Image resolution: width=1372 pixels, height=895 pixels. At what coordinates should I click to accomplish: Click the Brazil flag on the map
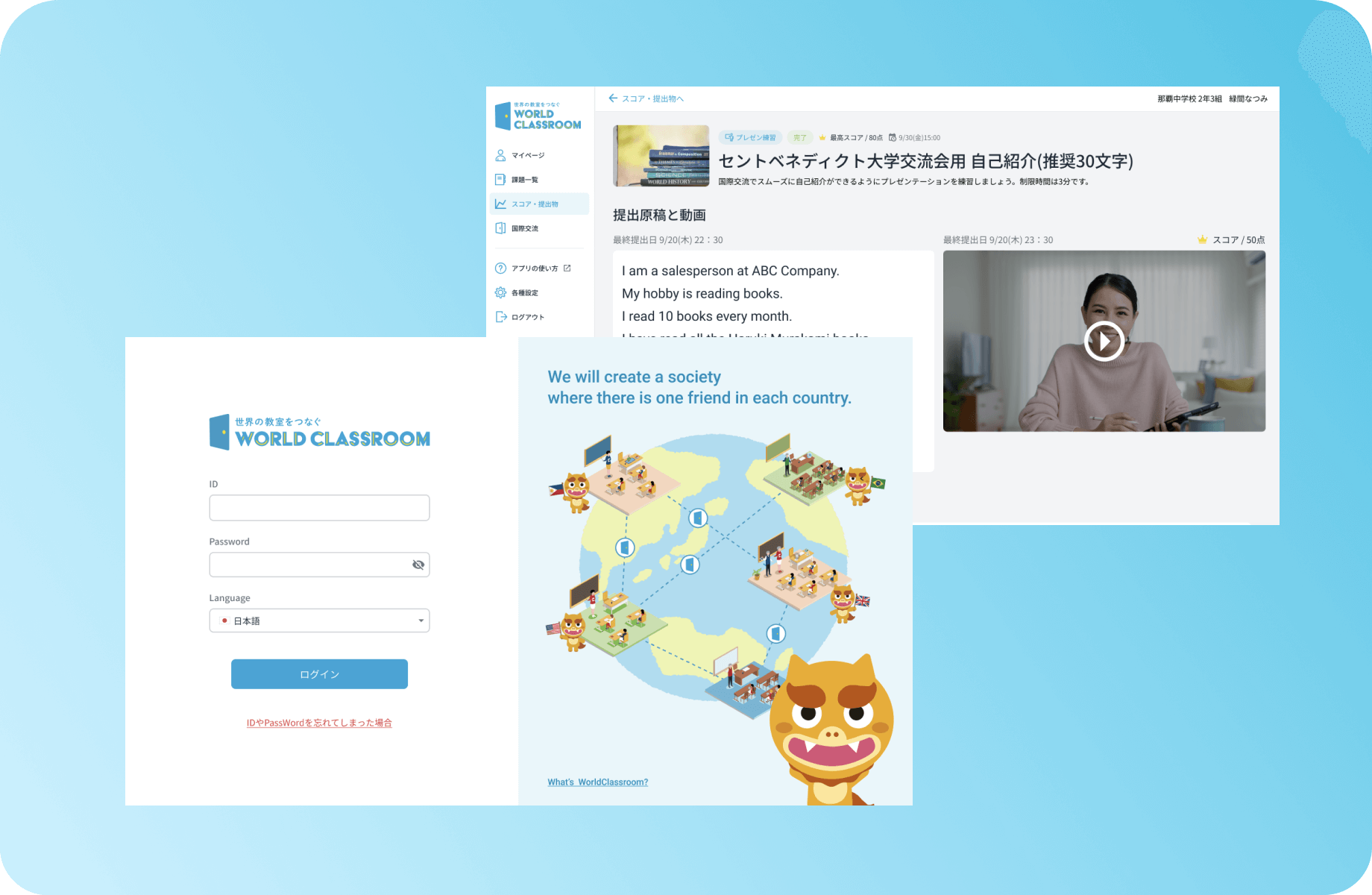point(878,483)
